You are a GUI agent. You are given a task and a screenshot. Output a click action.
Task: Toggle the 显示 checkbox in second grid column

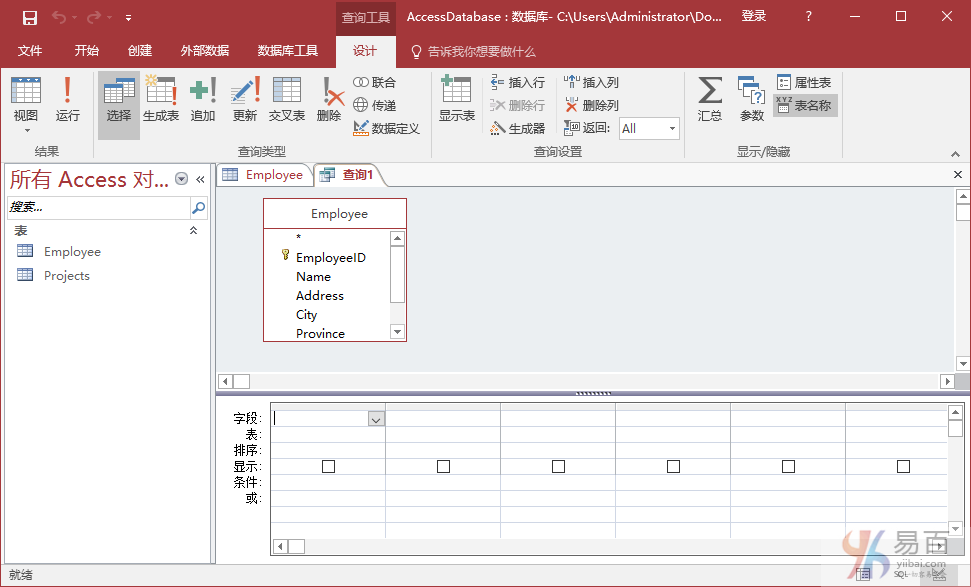pos(443,466)
